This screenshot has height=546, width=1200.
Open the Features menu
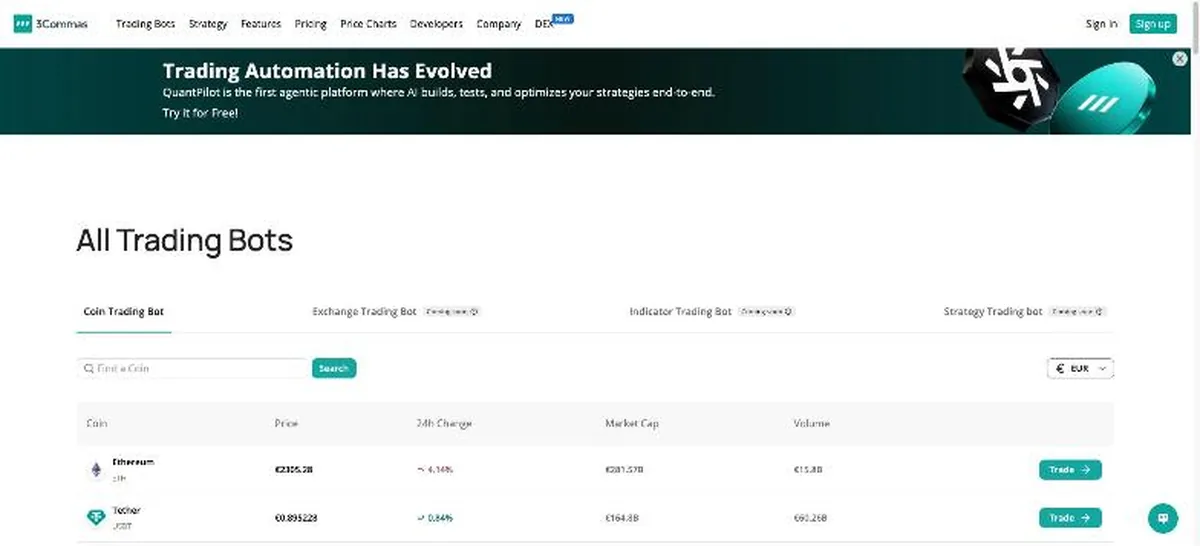[x=261, y=24]
